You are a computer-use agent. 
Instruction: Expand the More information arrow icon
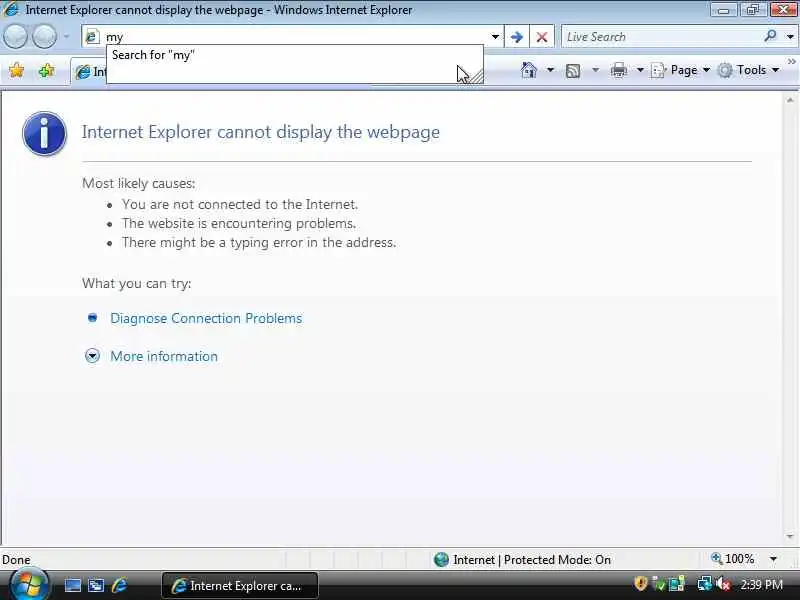(92, 356)
